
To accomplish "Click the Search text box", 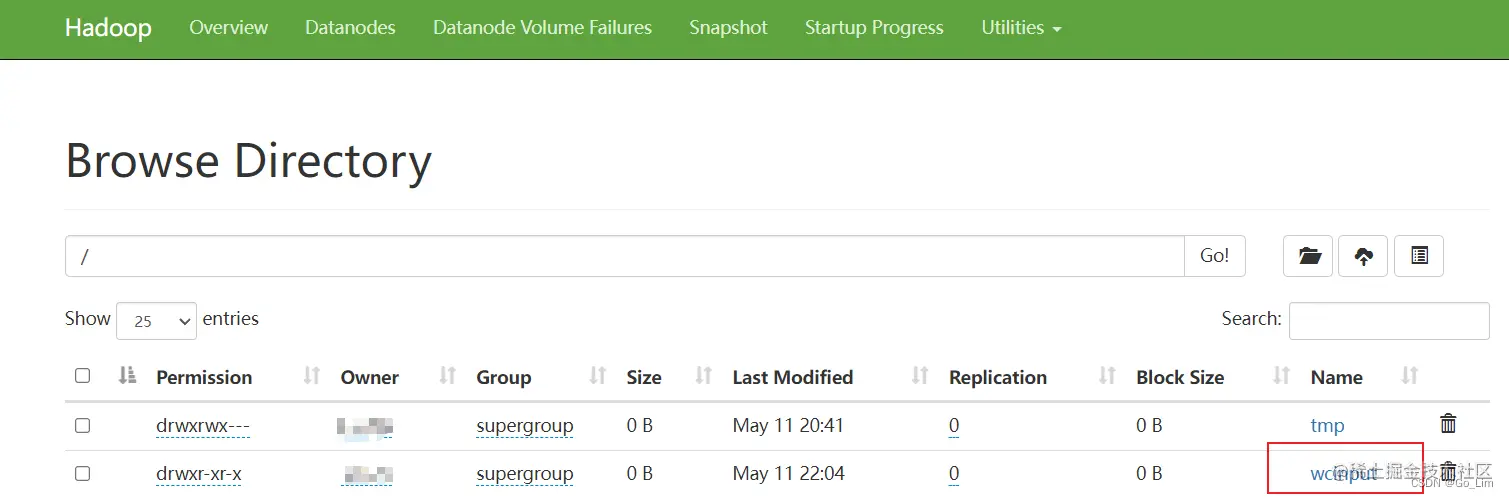I will click(1389, 320).
